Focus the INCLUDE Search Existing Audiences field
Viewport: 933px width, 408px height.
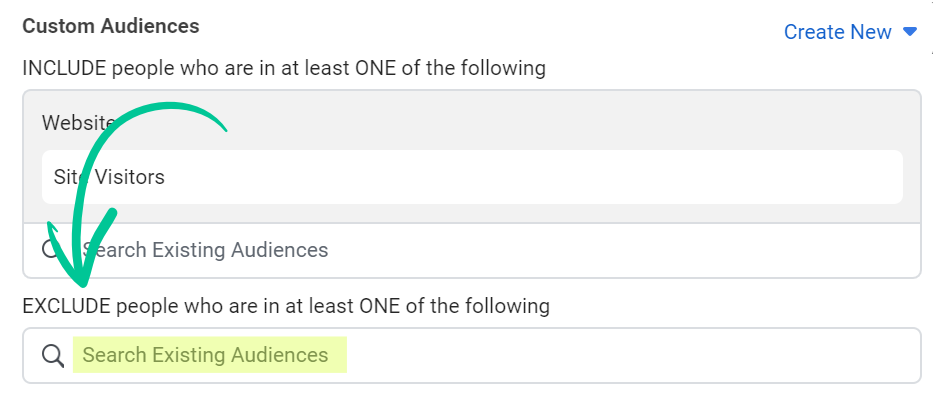(472, 250)
